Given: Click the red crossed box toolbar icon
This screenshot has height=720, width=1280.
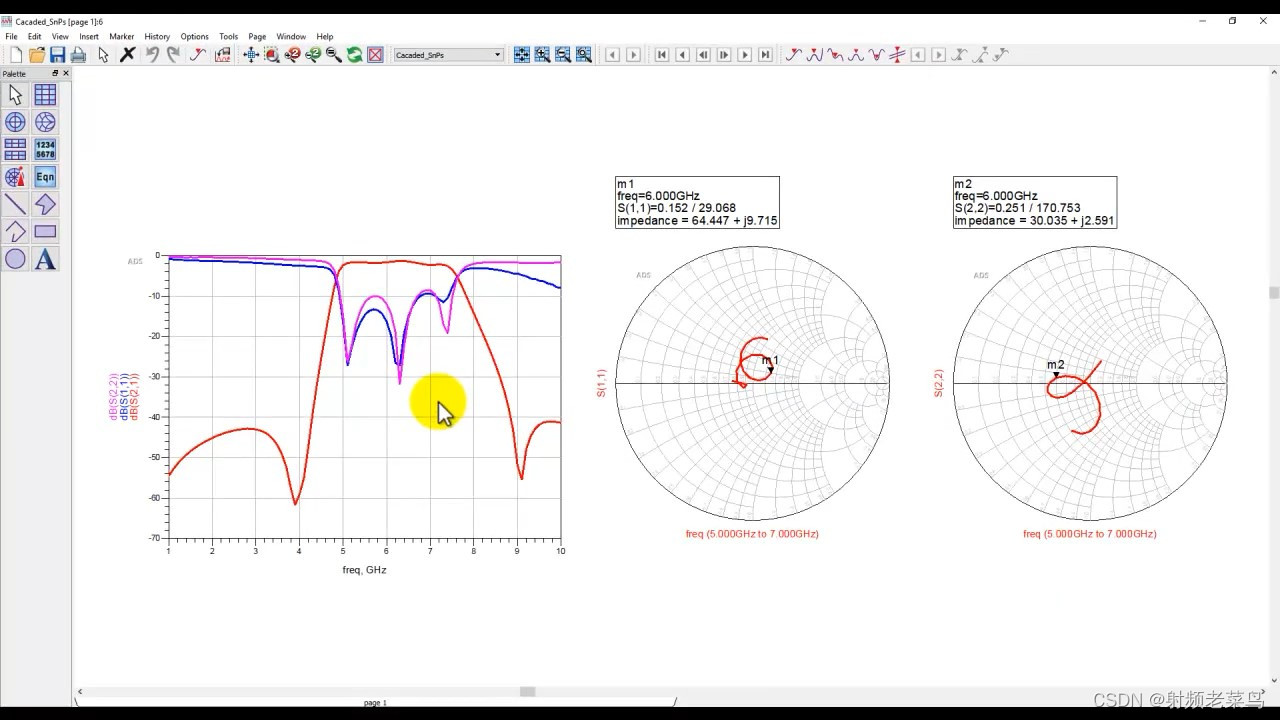Looking at the screenshot, I should pyautogui.click(x=375, y=55).
